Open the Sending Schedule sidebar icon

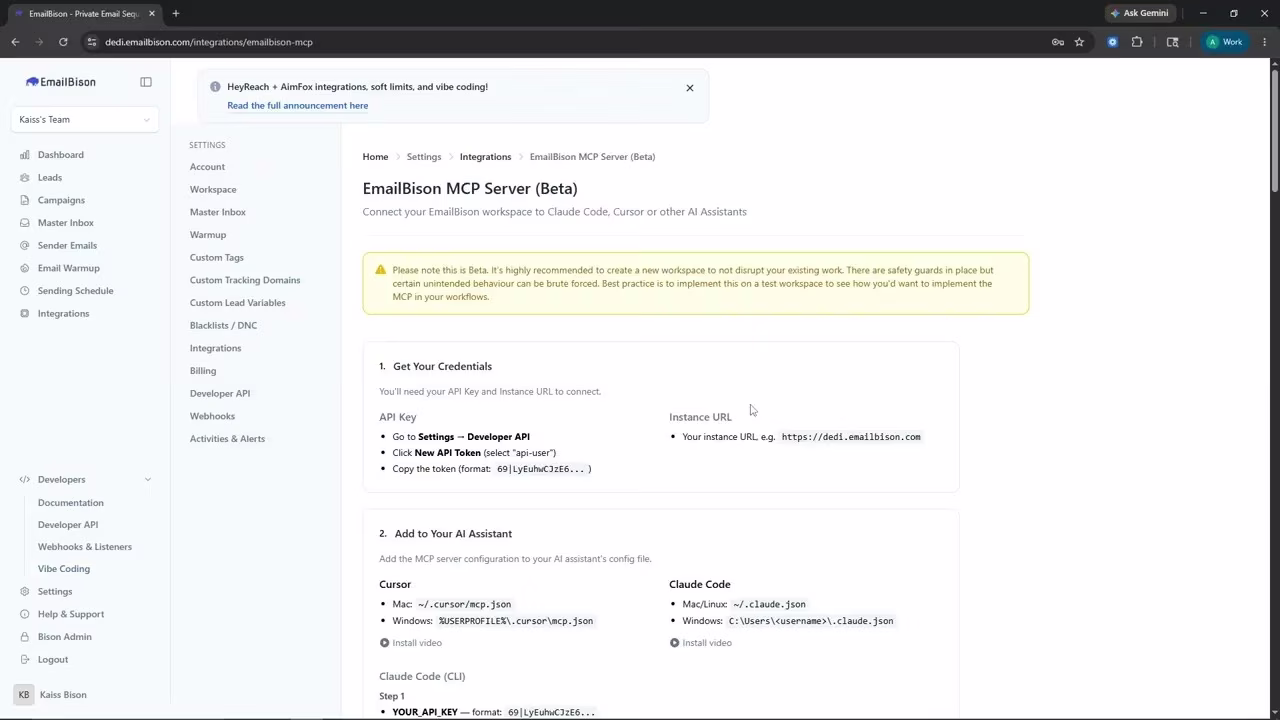coord(25,291)
